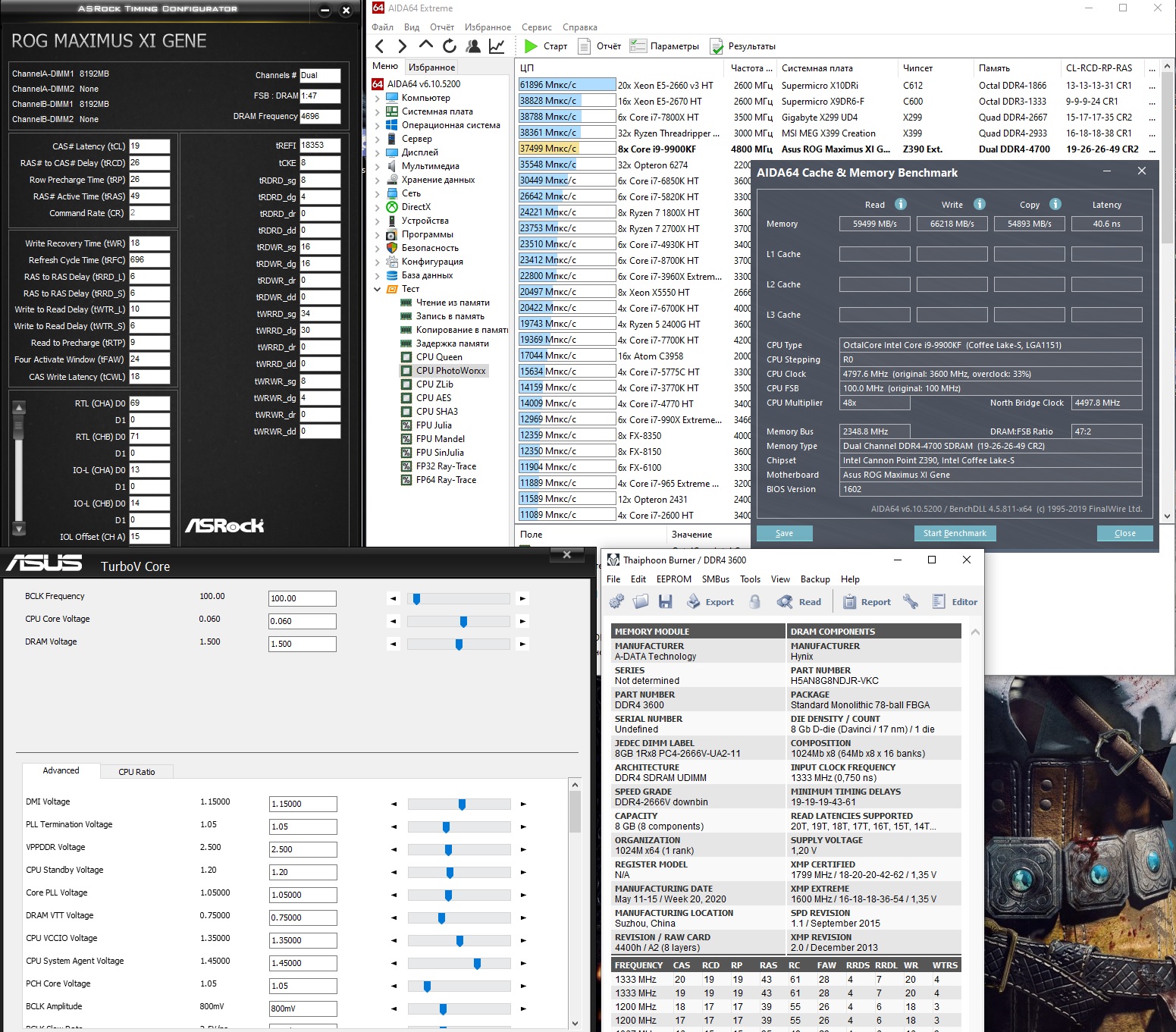The width and height of the screenshot is (1176, 1032).
Task: Open the AIDA64 graph icon
Action: pyautogui.click(x=497, y=46)
